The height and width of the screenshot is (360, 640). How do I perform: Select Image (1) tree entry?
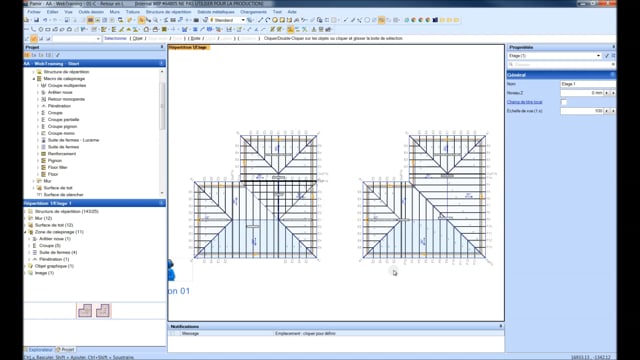coord(44,273)
